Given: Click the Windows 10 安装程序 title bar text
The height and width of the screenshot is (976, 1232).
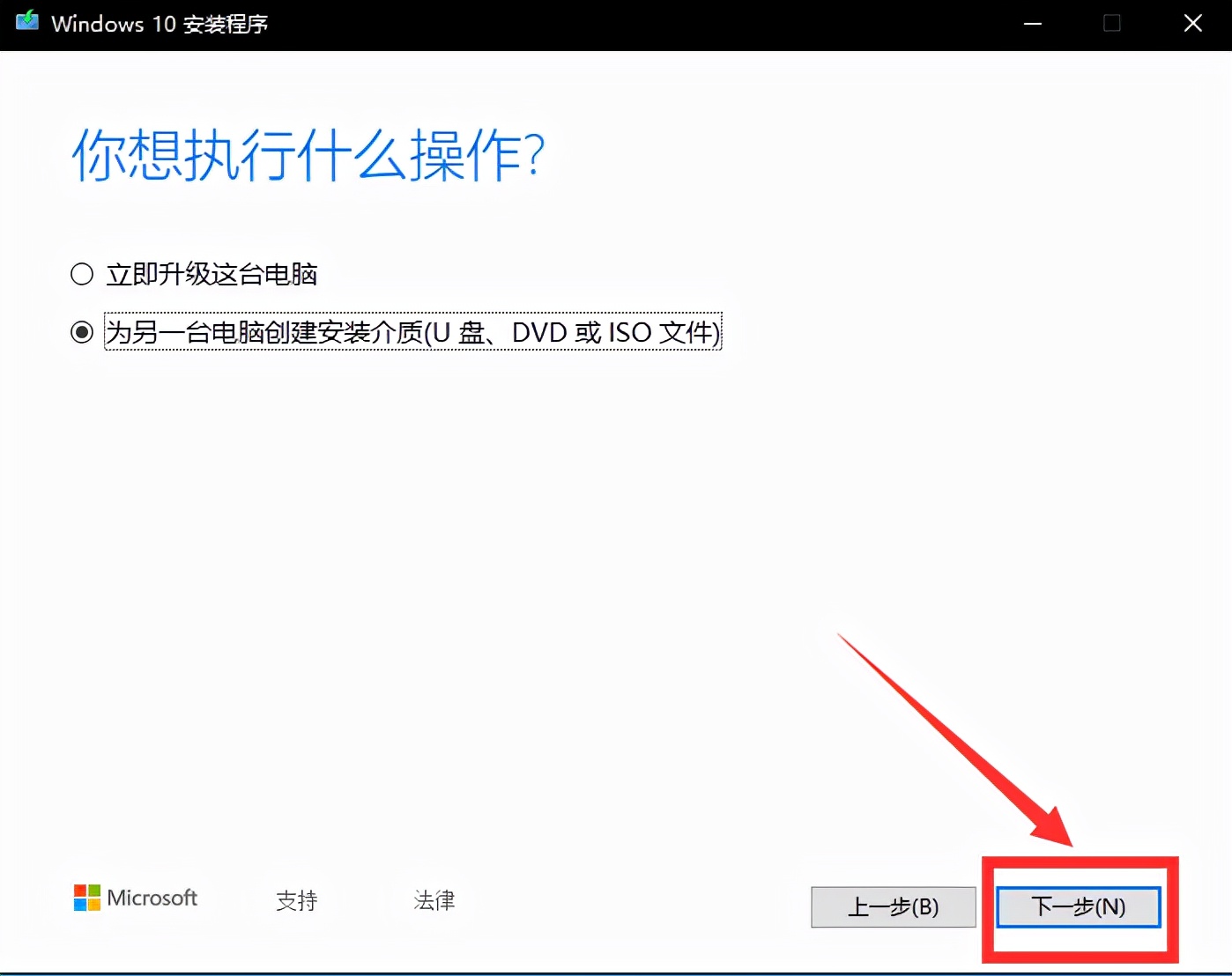Looking at the screenshot, I should (x=159, y=24).
